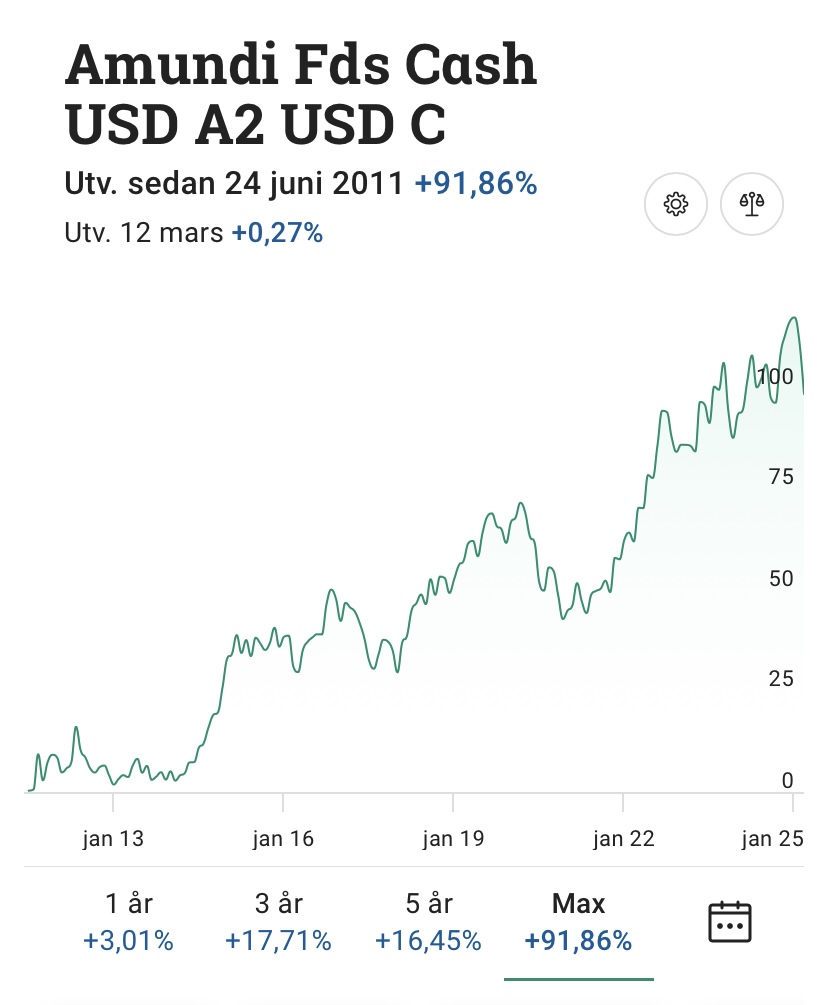Choose the 5 år period tab
This screenshot has height=1005, width=828.
tap(428, 922)
